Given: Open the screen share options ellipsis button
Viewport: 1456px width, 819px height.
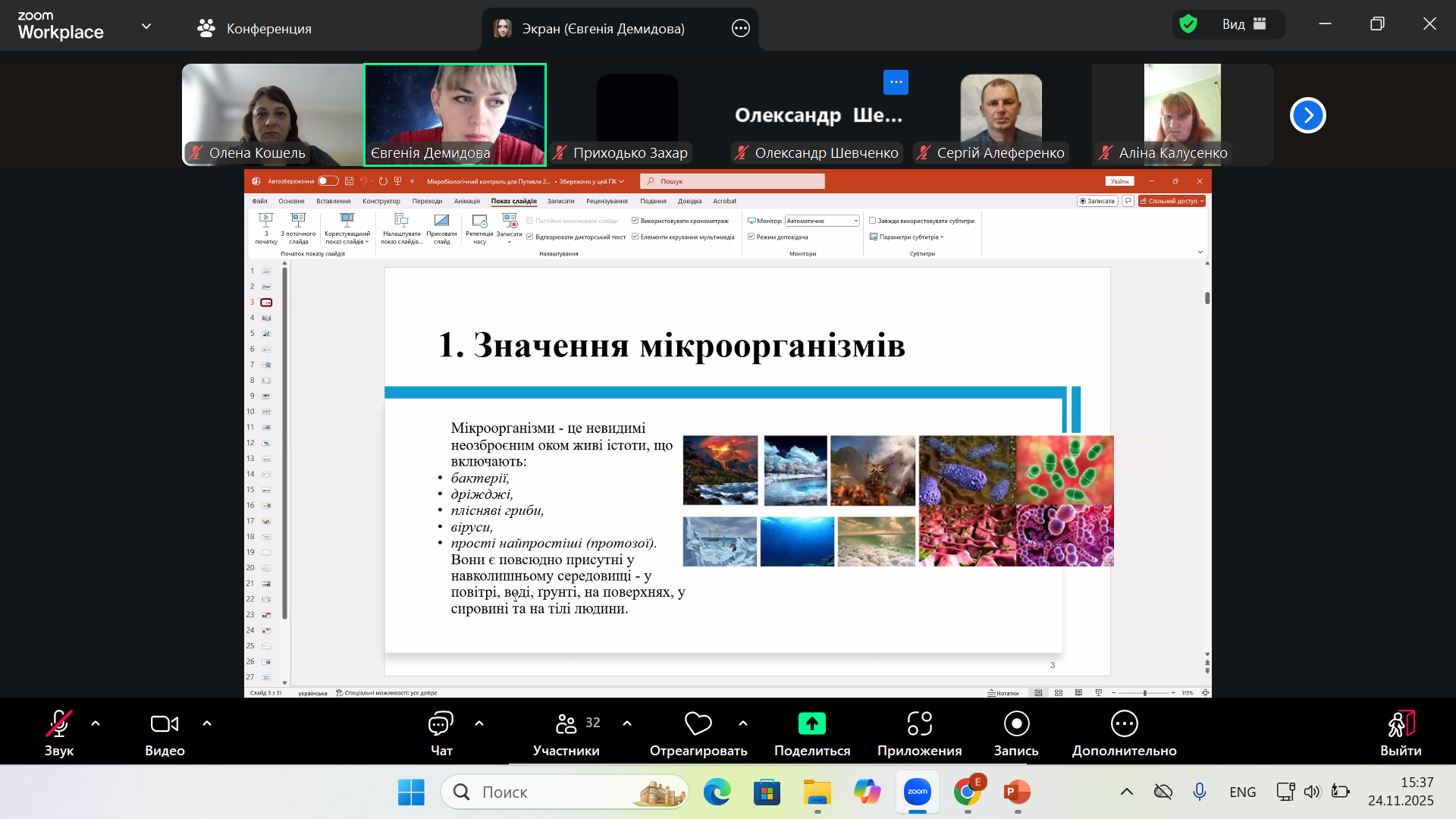Looking at the screenshot, I should (740, 29).
